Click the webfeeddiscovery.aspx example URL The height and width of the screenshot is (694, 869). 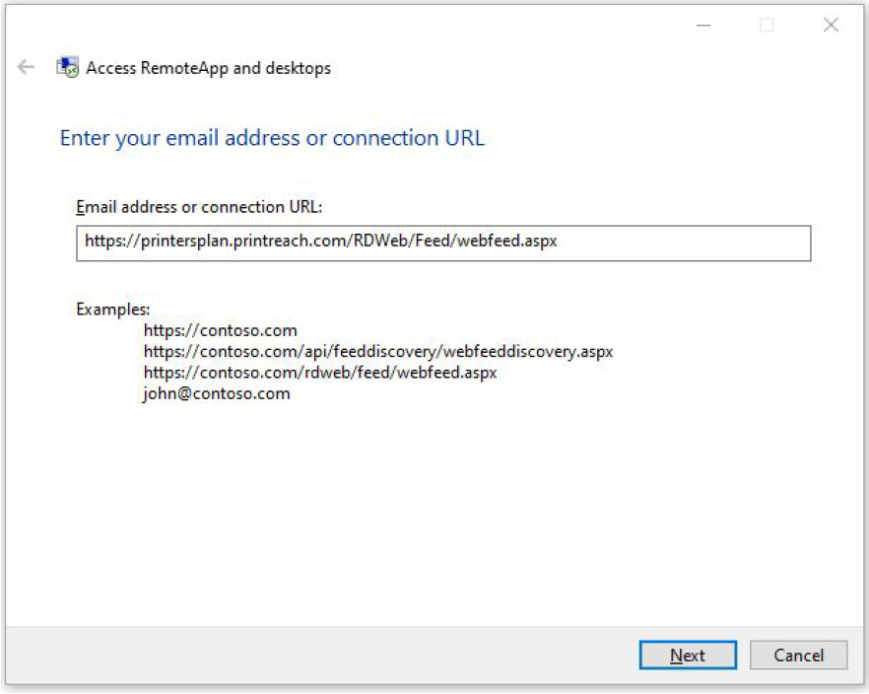pyautogui.click(x=378, y=351)
